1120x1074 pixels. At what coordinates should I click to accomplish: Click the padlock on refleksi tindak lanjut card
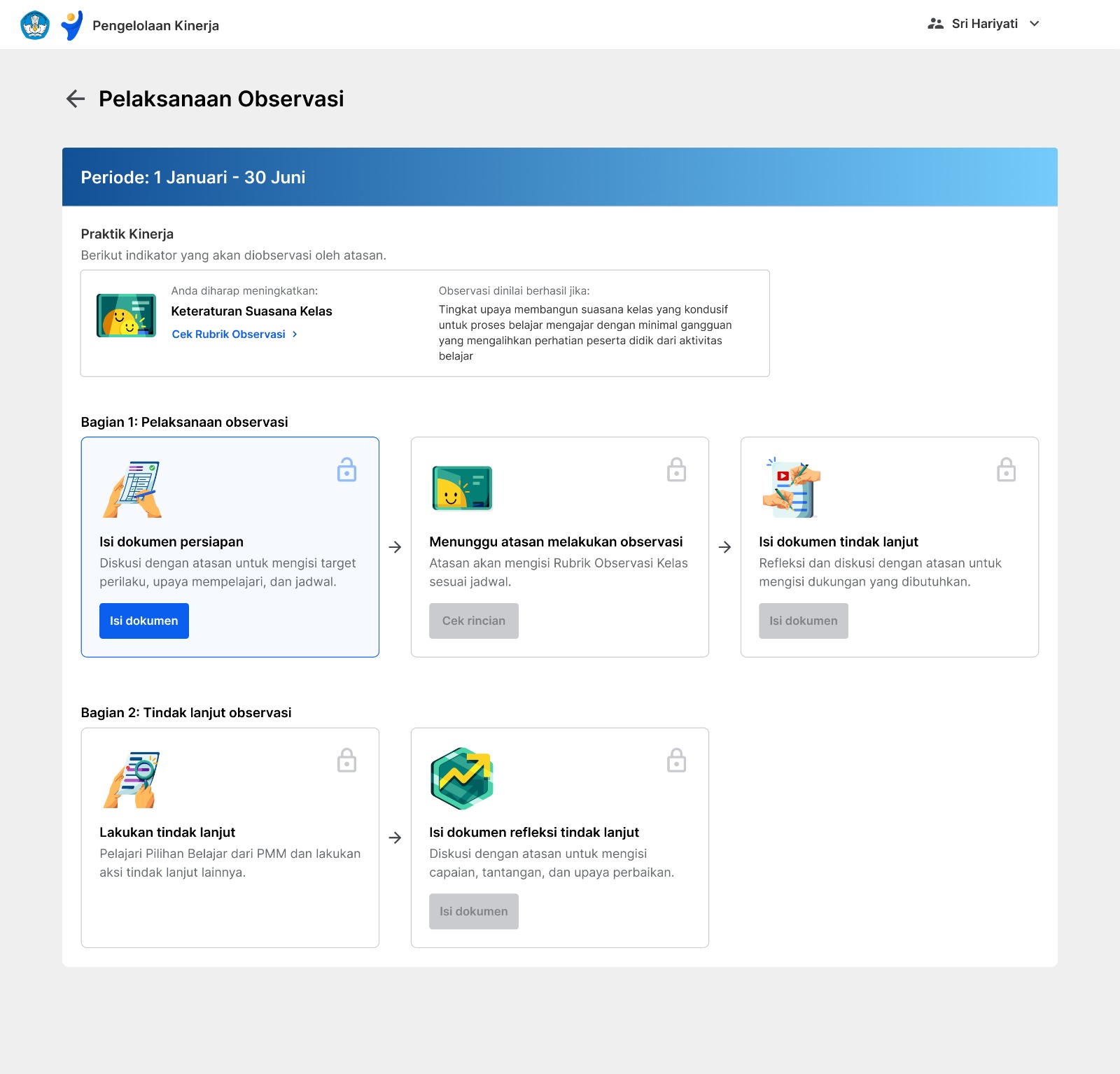click(676, 760)
